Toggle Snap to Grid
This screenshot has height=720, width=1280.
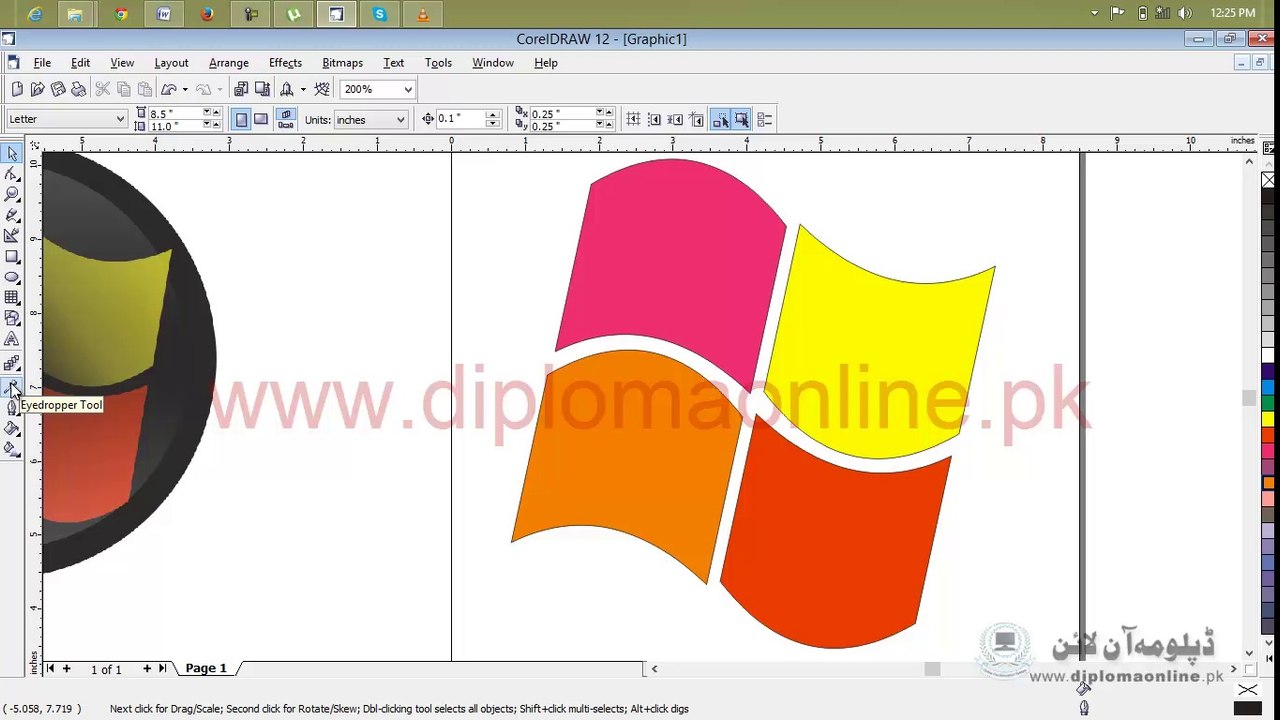click(x=633, y=120)
